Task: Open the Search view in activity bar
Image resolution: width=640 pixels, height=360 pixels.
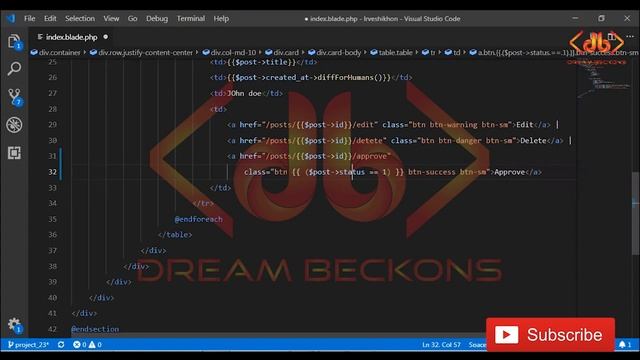Action: click(14, 69)
